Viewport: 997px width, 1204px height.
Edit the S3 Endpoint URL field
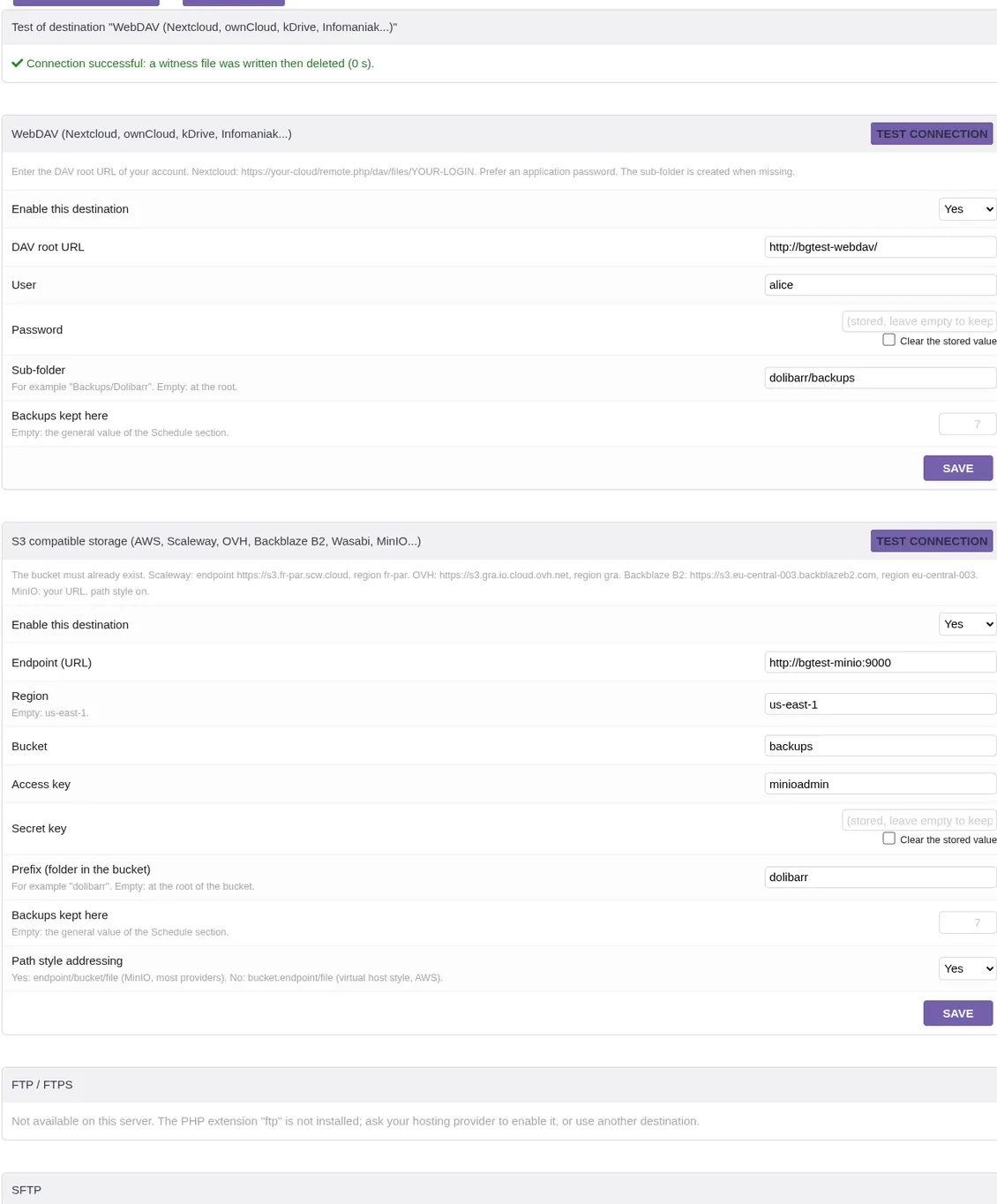881,663
